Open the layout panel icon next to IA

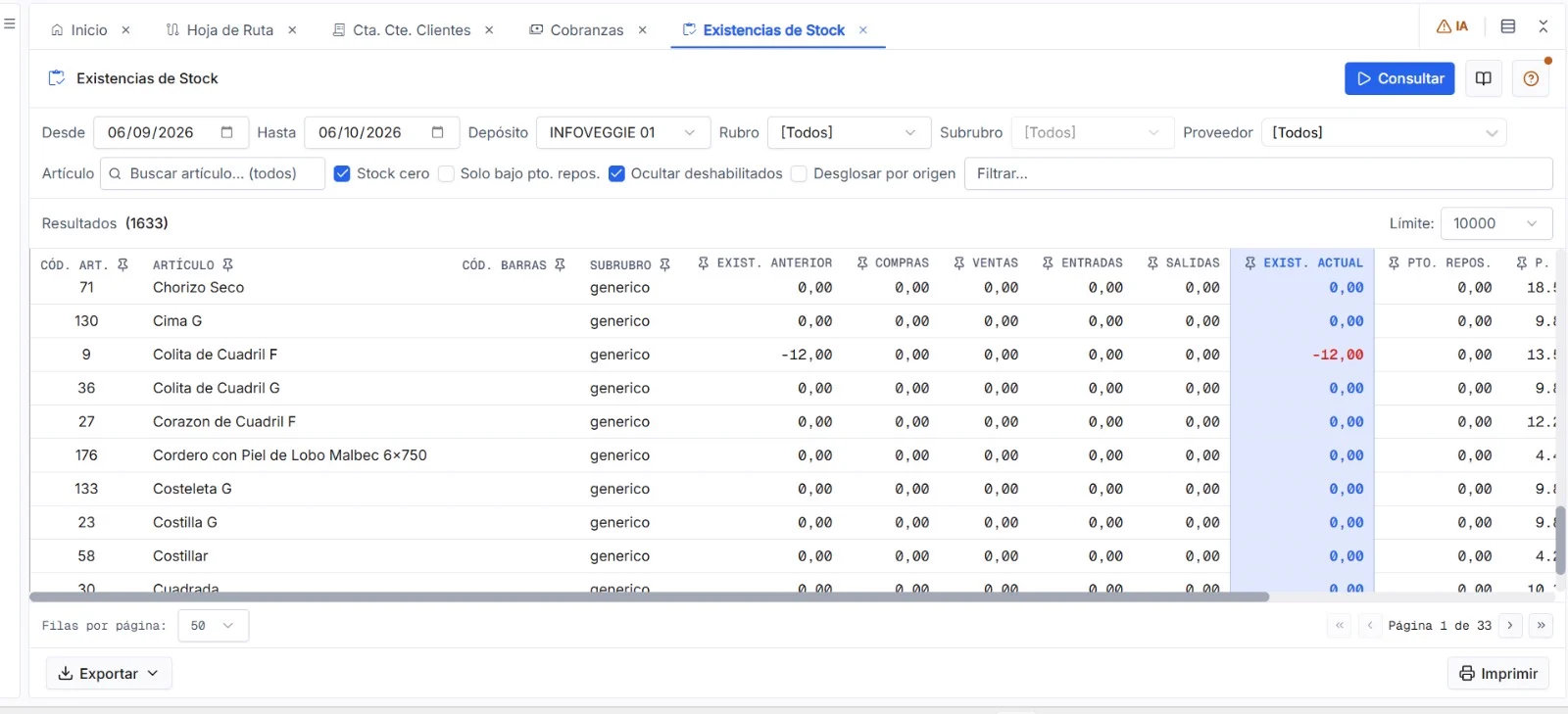1508,26
